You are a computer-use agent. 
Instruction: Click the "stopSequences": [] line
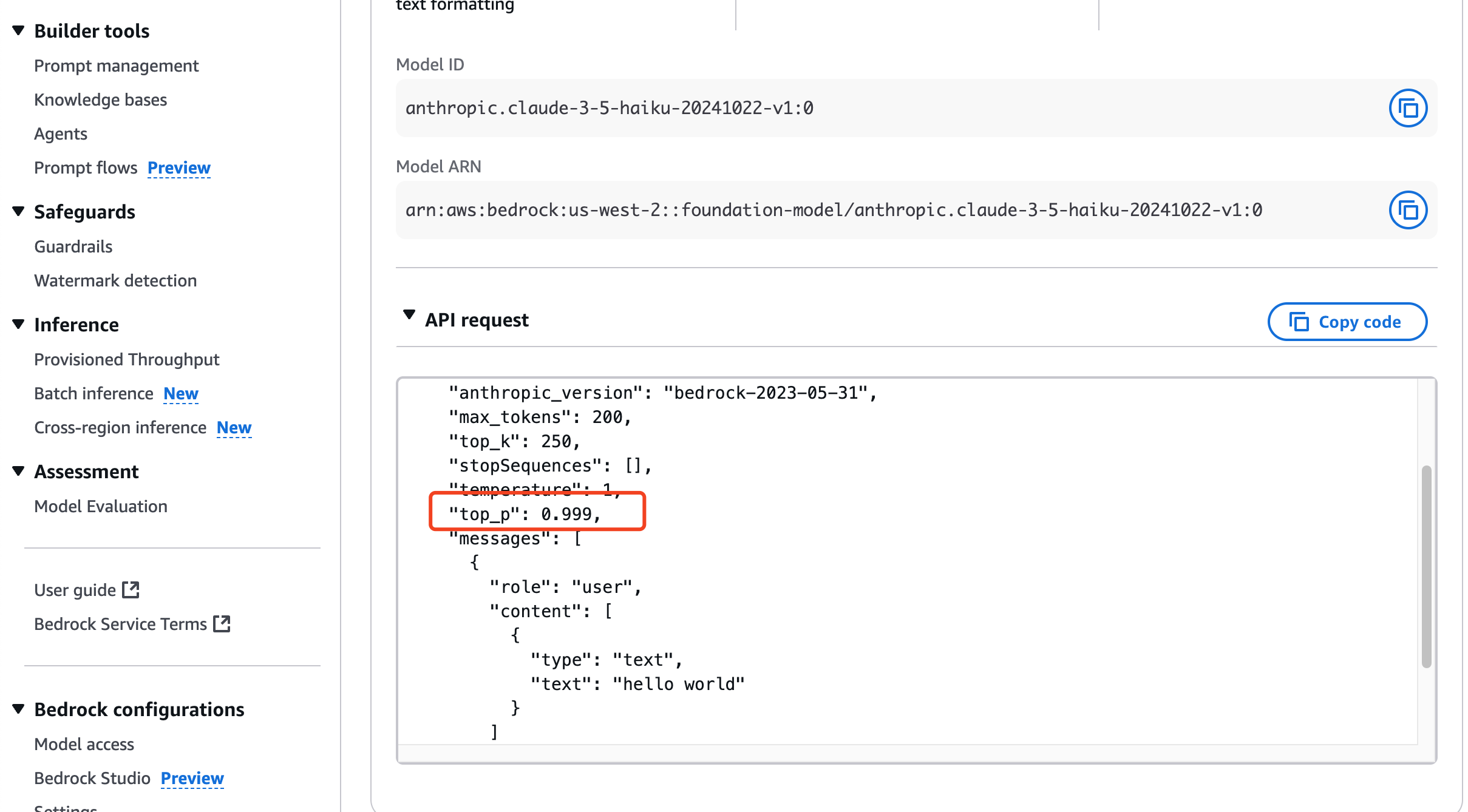point(551,465)
